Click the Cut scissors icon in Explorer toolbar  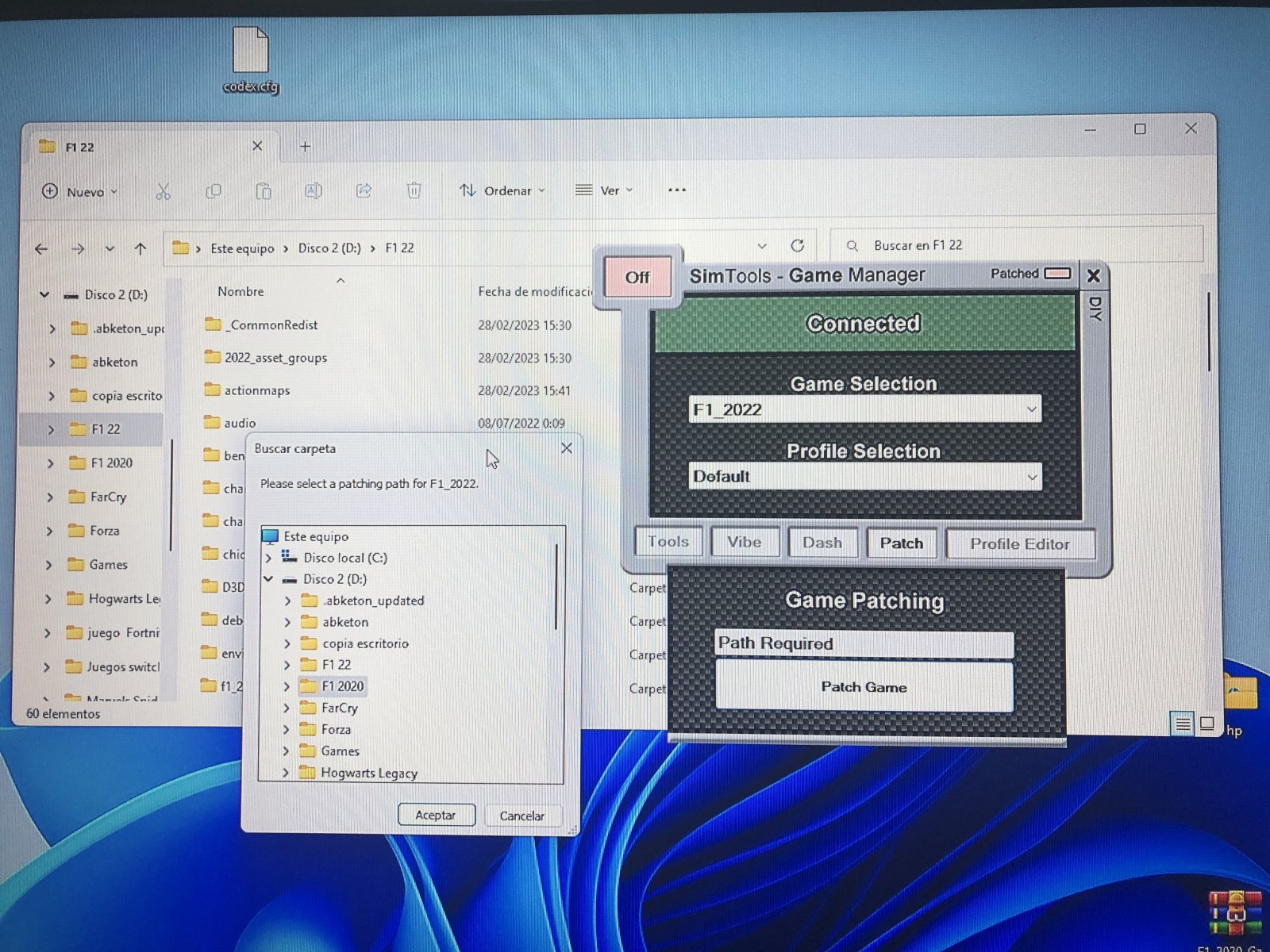[163, 191]
